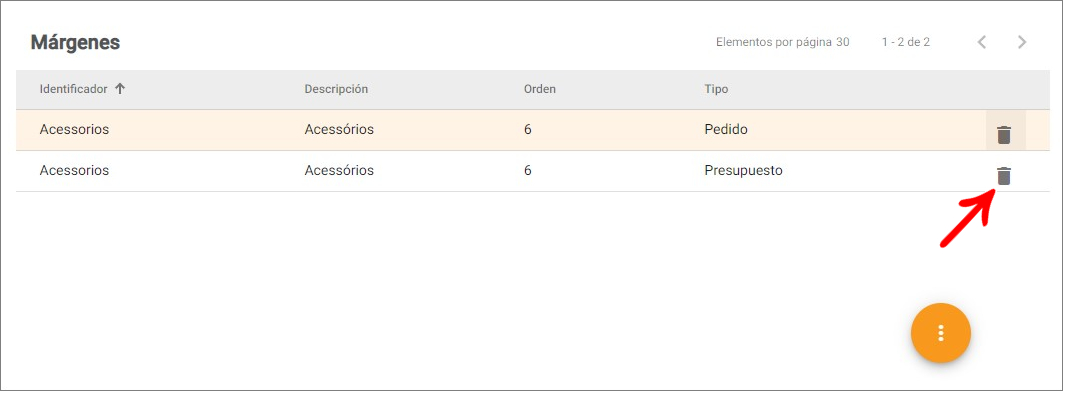The image size is (1066, 394).
Task: Click Acessórios description in Presupuesto row
Action: (x=339, y=171)
